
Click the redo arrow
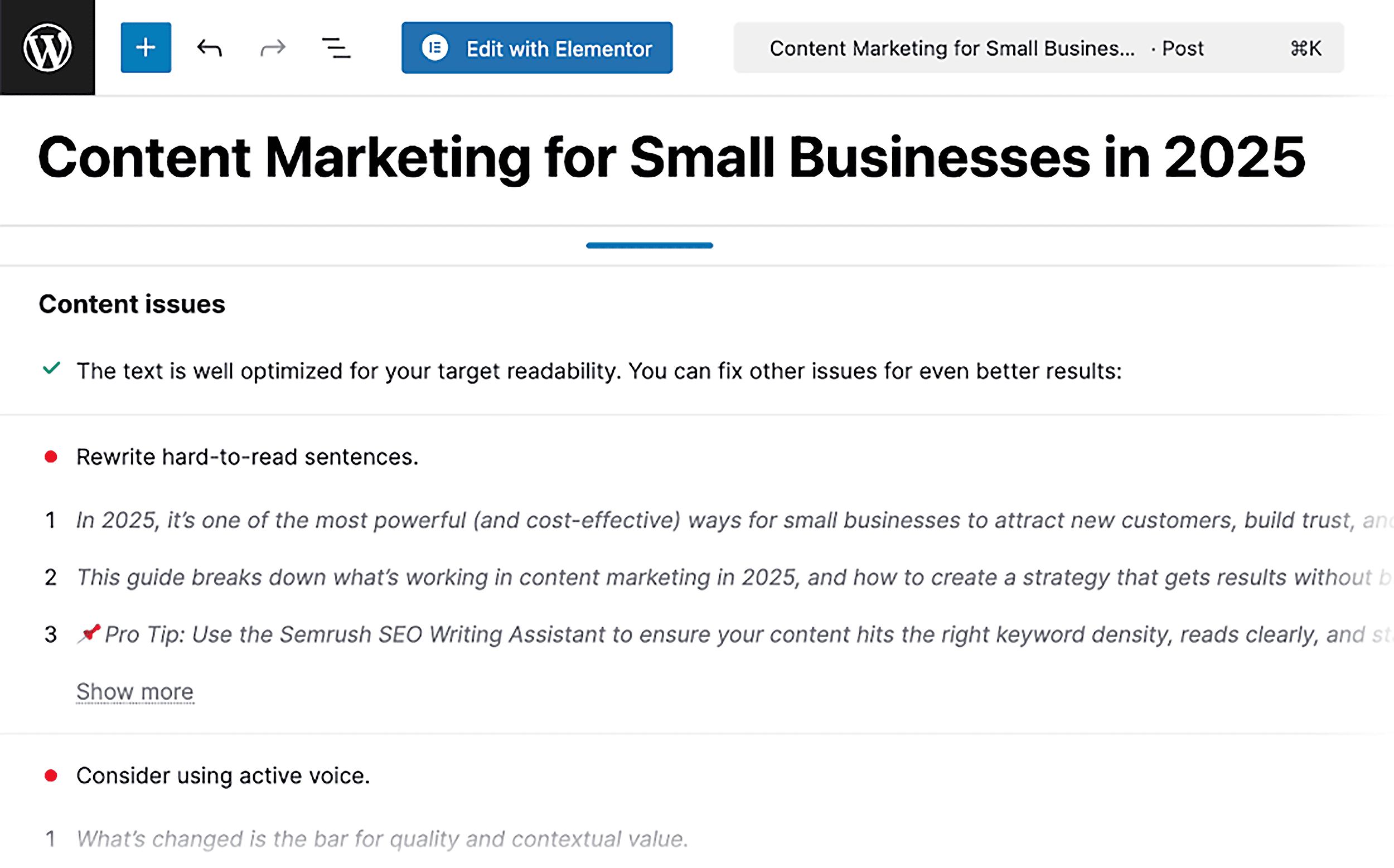point(272,47)
